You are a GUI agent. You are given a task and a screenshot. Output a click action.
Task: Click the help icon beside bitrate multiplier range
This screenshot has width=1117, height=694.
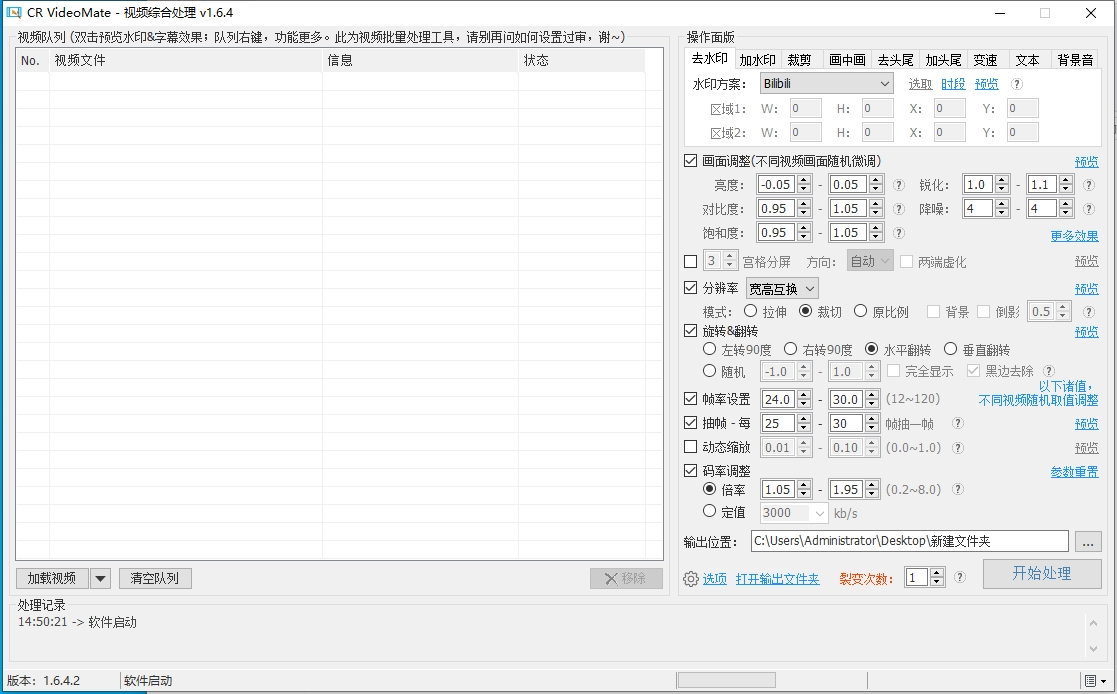(x=958, y=490)
